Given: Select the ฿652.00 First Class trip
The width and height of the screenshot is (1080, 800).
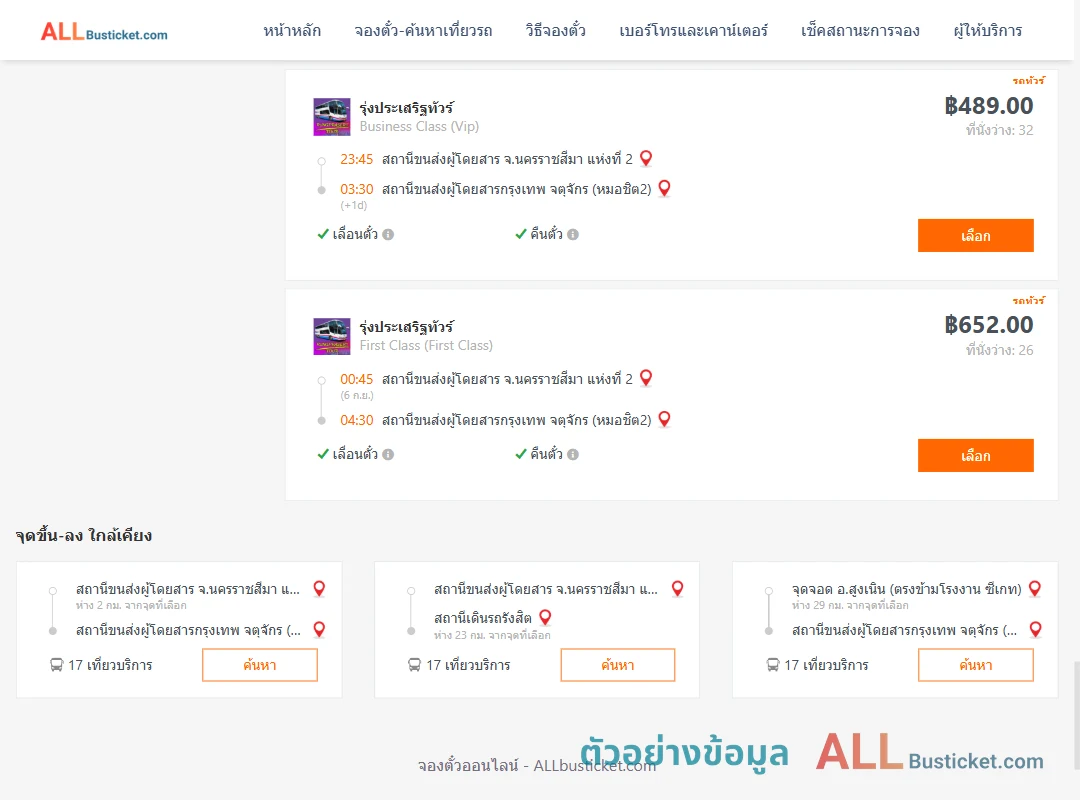Looking at the screenshot, I should pos(975,455).
